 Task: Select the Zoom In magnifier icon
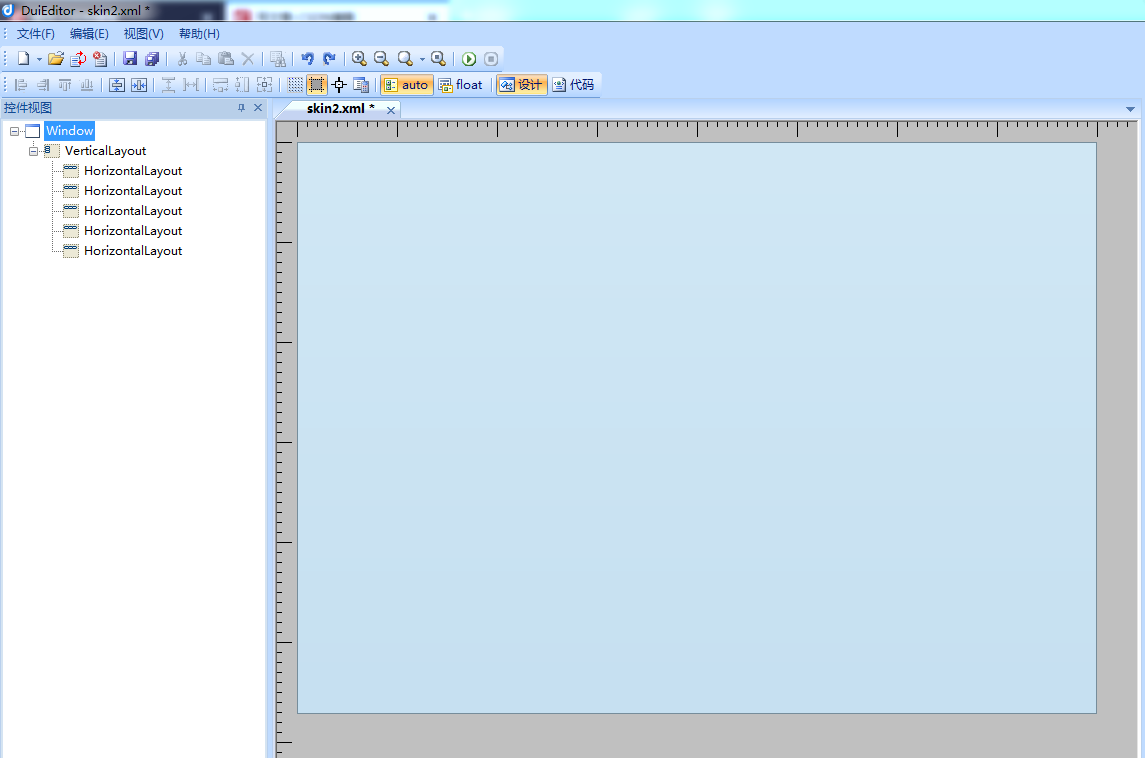358,58
